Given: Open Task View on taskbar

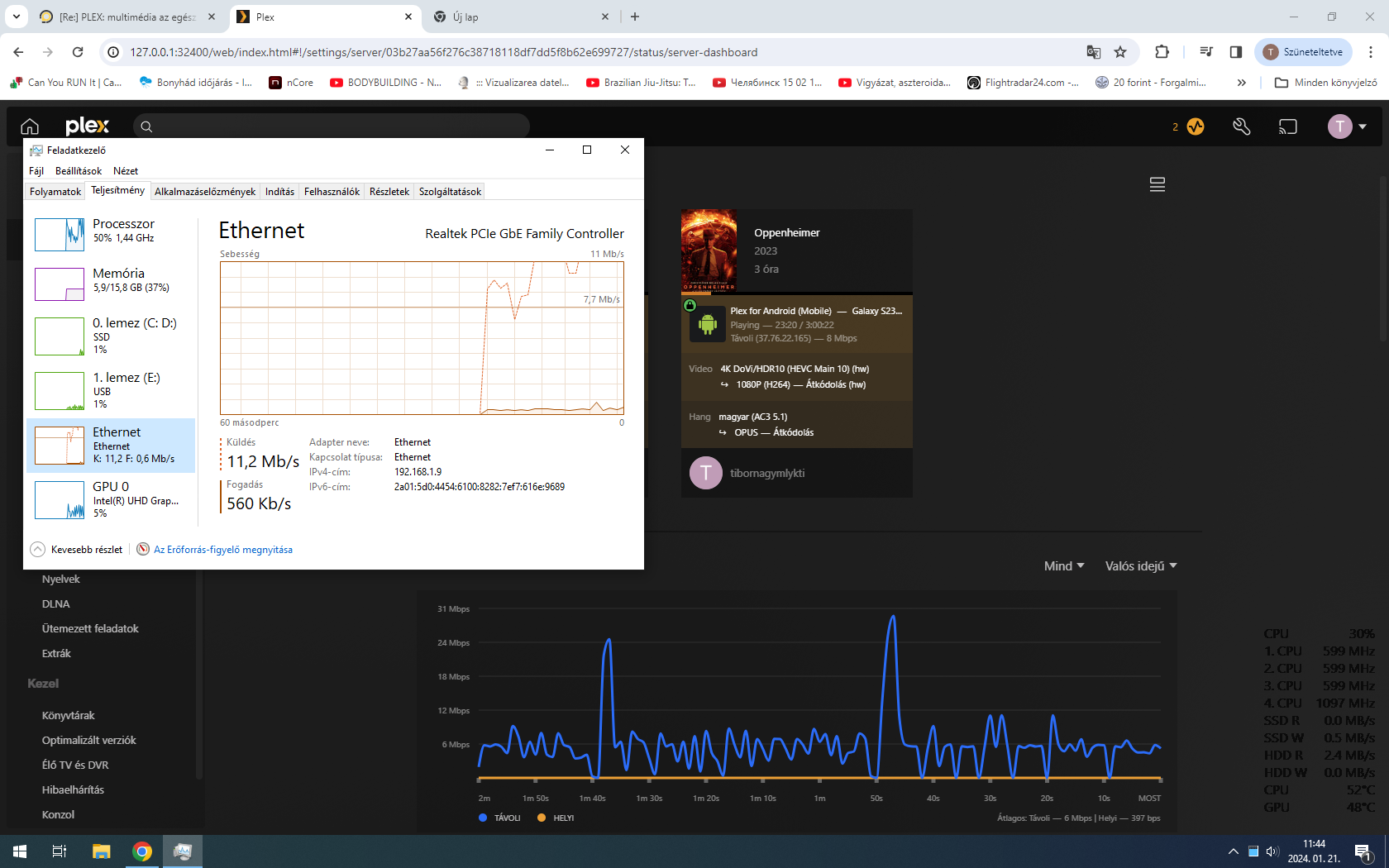Looking at the screenshot, I should (x=60, y=851).
